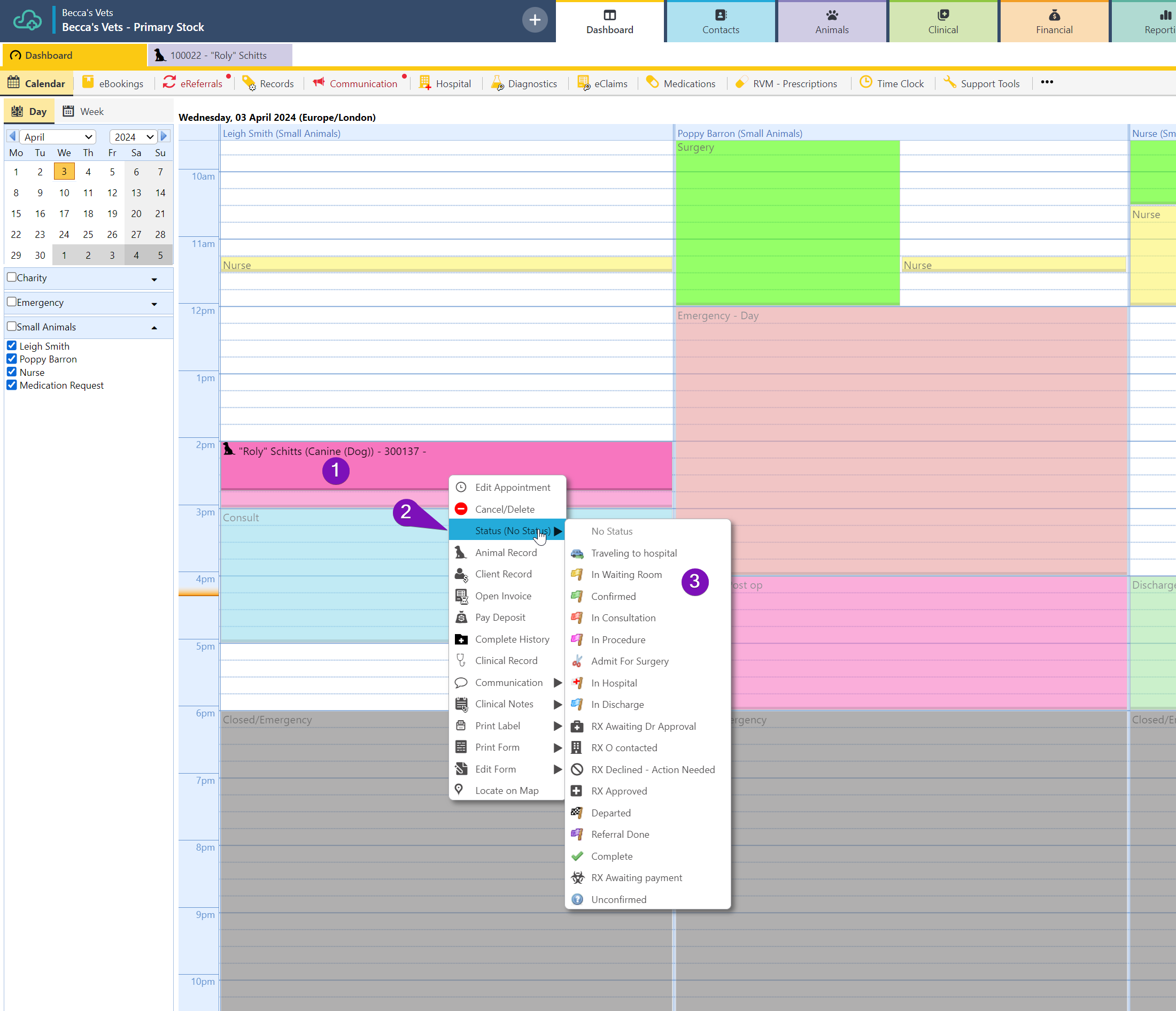Select 18 in the mini calendar

point(88,213)
